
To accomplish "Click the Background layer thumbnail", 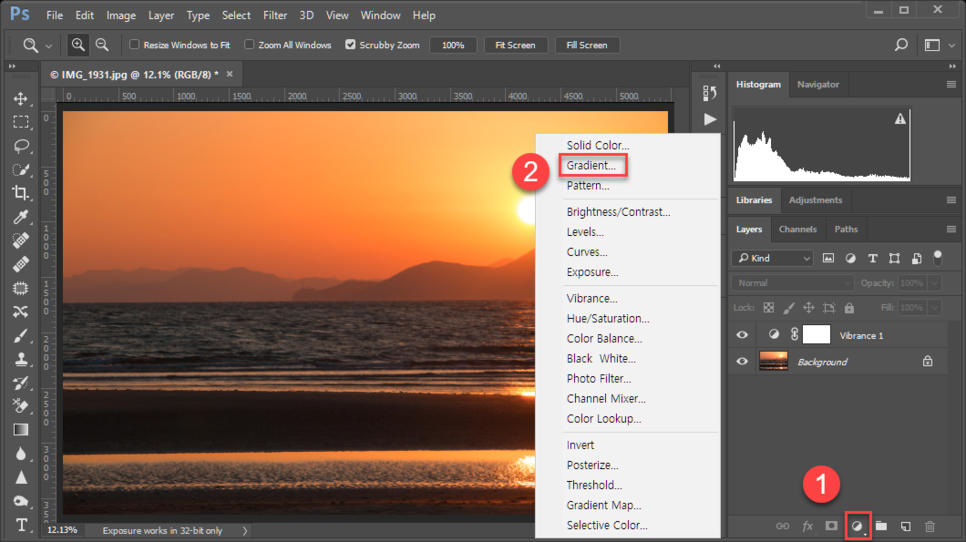I will [x=774, y=361].
